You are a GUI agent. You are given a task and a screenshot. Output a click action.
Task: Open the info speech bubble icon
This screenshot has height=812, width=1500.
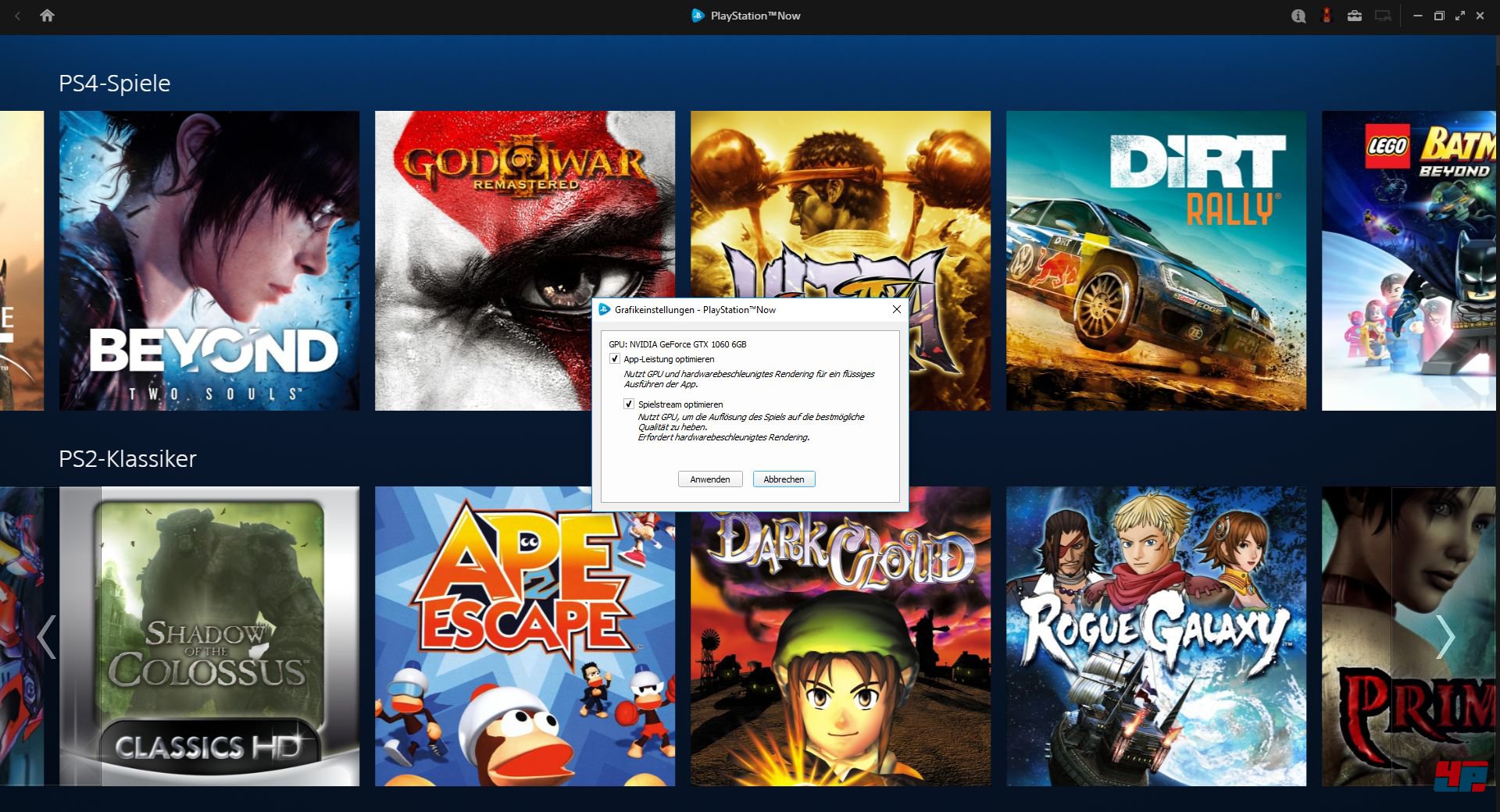click(1298, 16)
